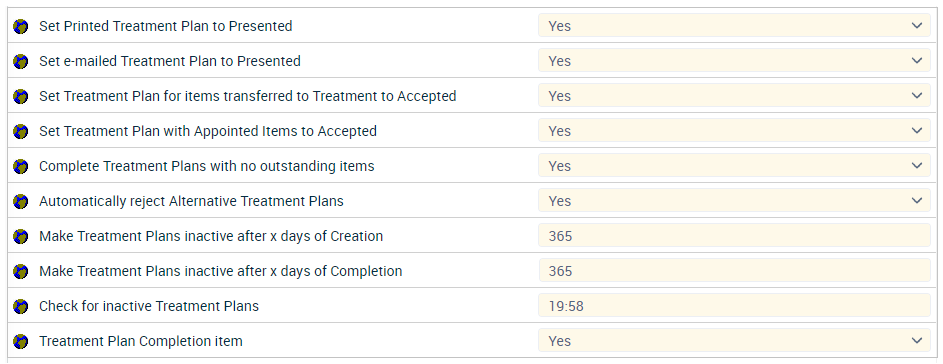Image resolution: width=943 pixels, height=364 pixels.
Task: Expand dropdown for items transferred to Treatment to Accepted
Action: 734,96
